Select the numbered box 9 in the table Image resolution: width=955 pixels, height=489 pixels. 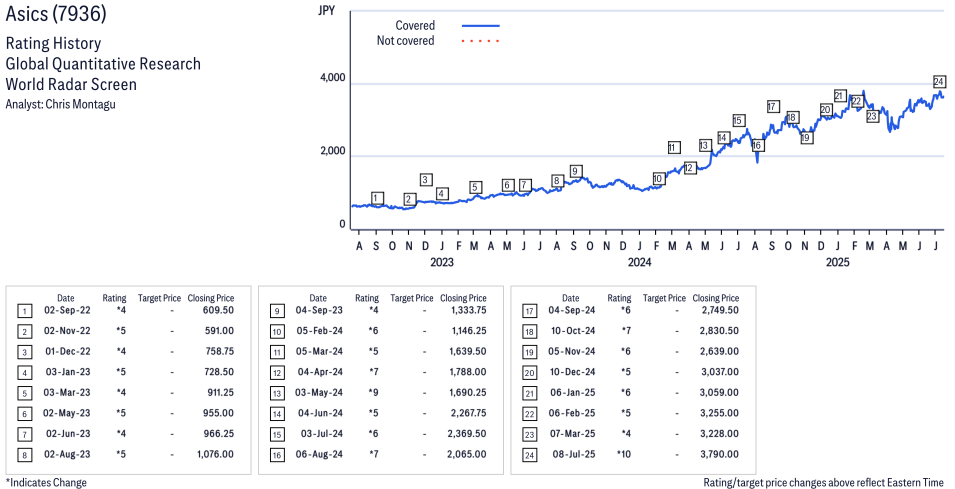(277, 312)
